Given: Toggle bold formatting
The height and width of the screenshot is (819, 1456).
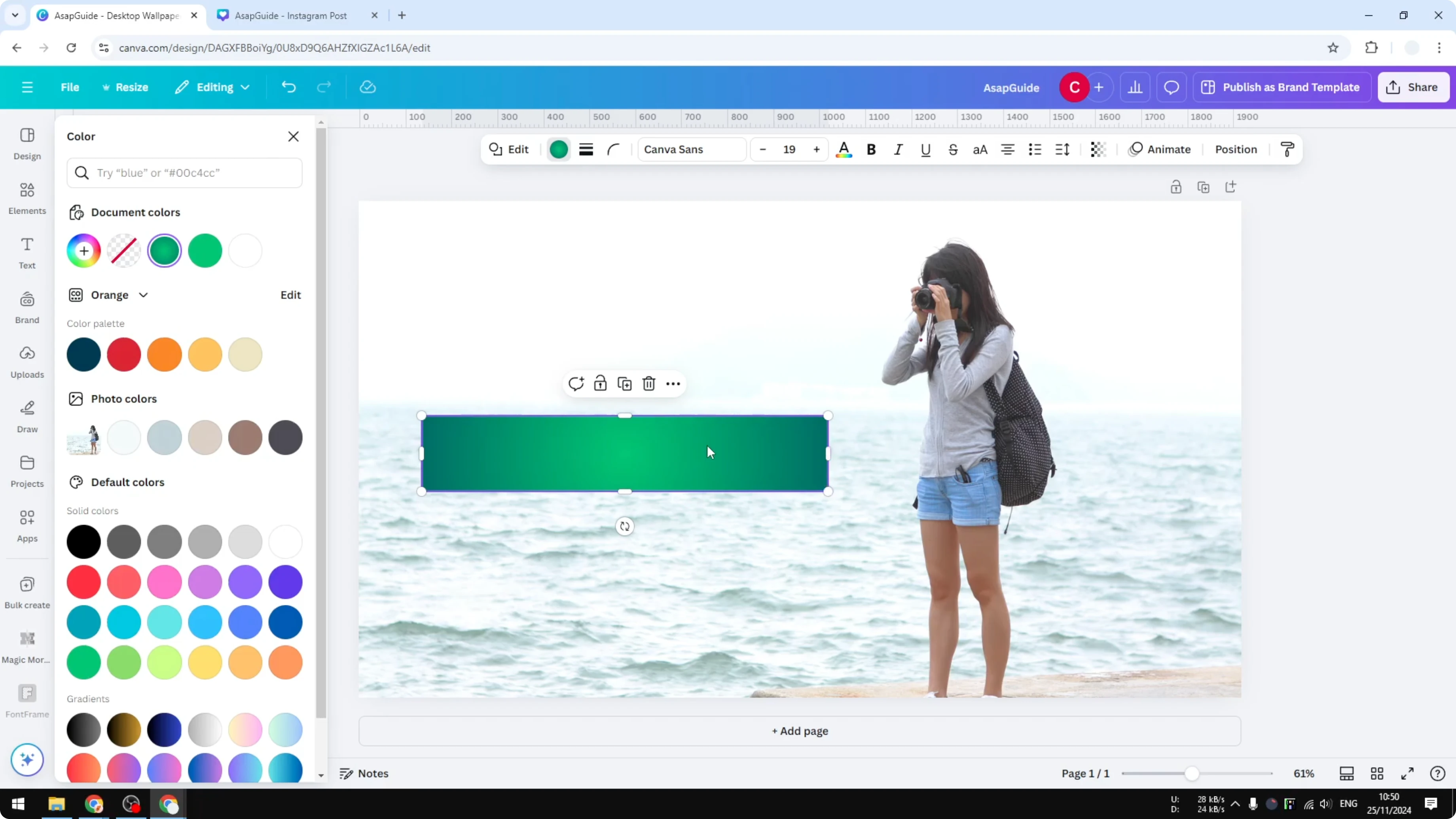Looking at the screenshot, I should [871, 149].
